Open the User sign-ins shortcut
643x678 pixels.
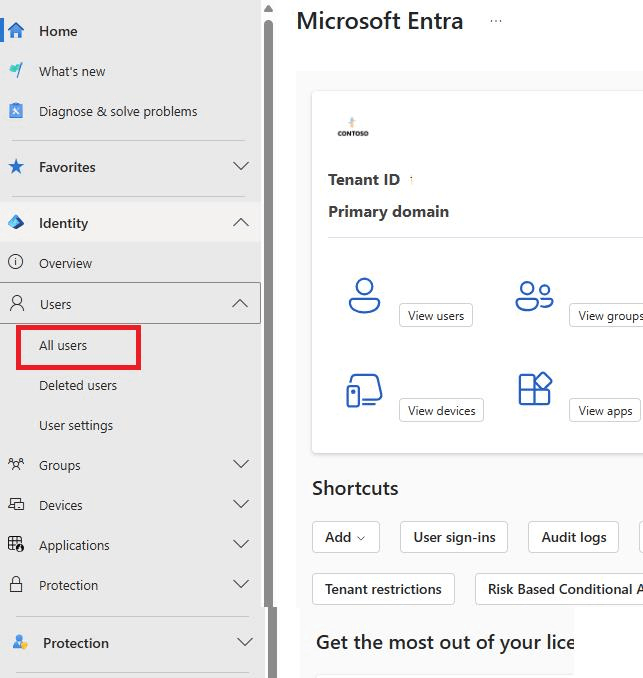click(x=454, y=537)
